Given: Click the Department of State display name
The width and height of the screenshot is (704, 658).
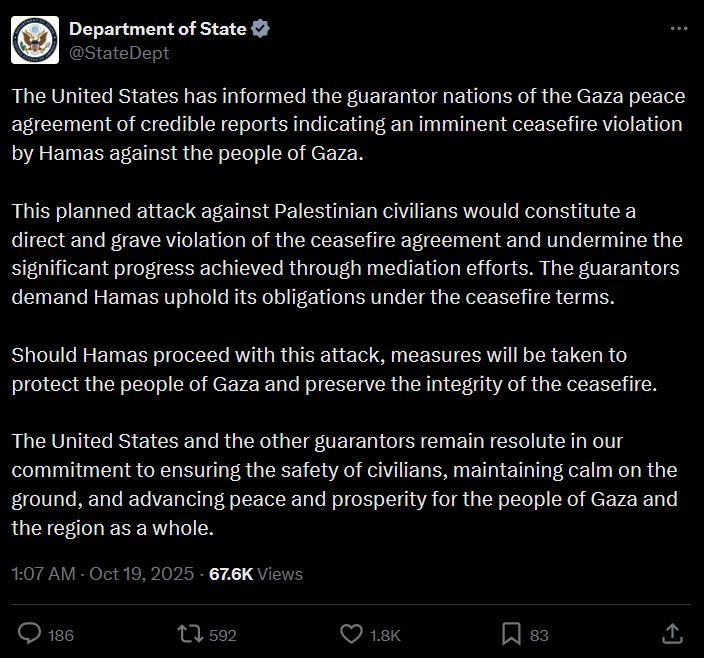Looking at the screenshot, I should point(157,29).
